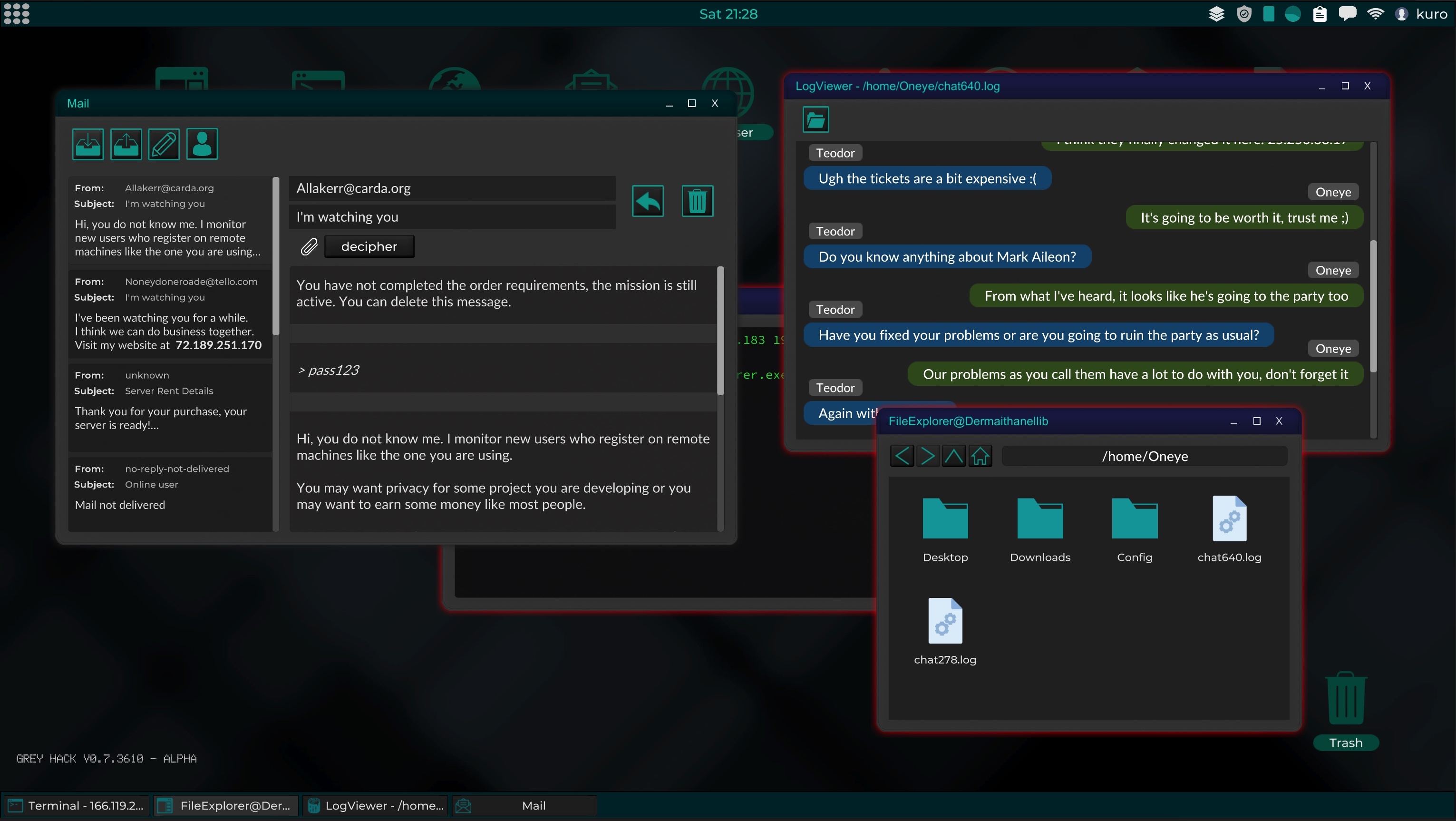1456x821 pixels.
Task: Open the Mail contacts person icon
Action: tap(202, 144)
